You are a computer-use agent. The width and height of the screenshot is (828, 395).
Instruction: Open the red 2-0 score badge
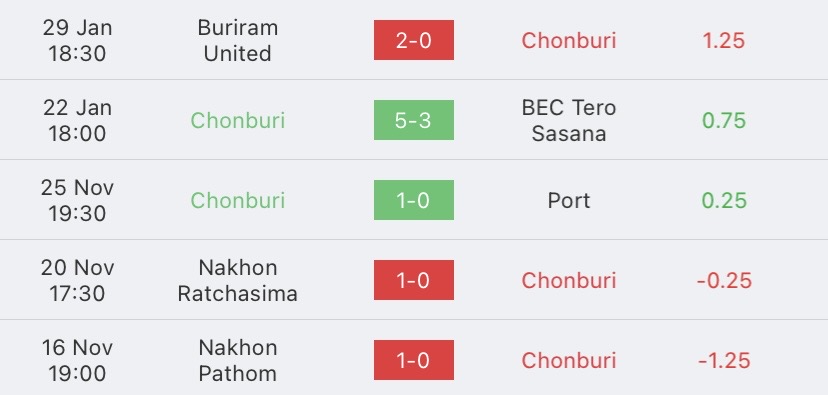(x=413, y=40)
